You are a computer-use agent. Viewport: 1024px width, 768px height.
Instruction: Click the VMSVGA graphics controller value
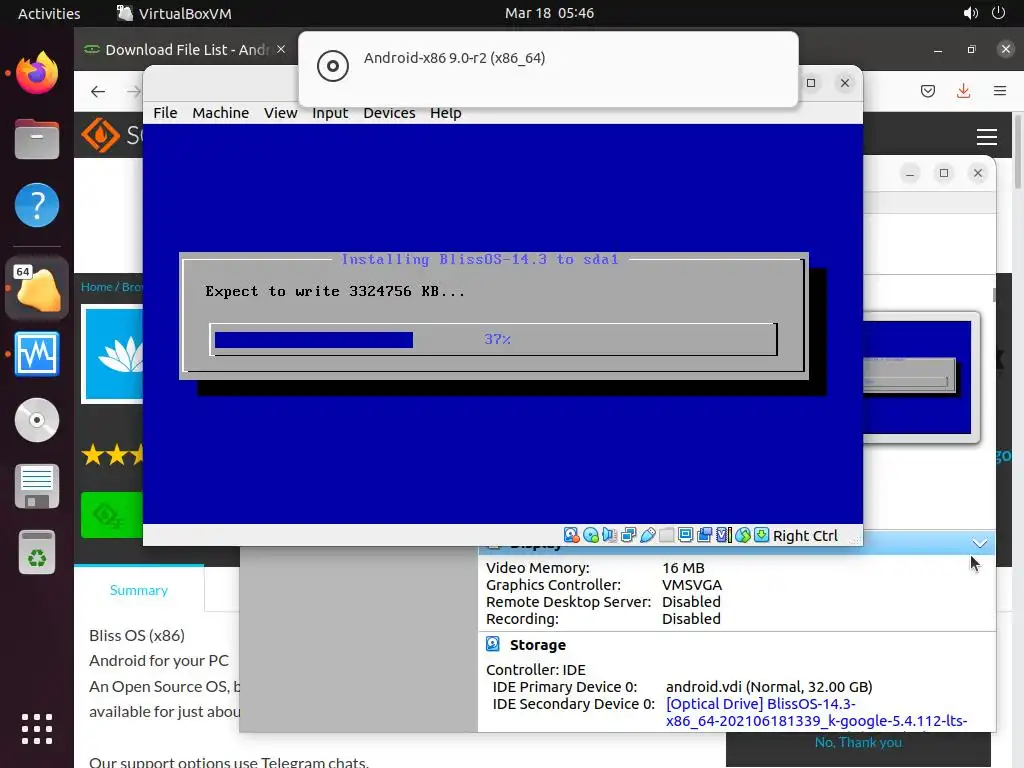coord(692,585)
